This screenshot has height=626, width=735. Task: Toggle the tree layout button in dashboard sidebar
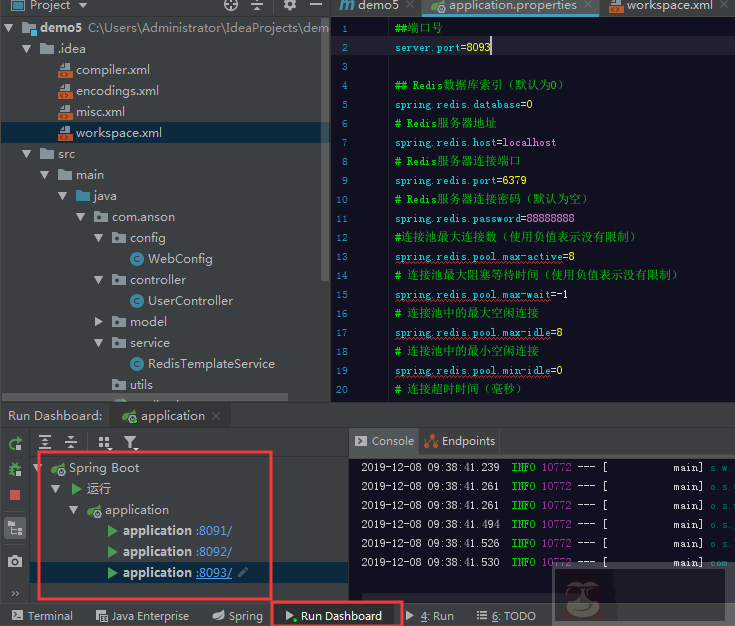tap(15, 527)
